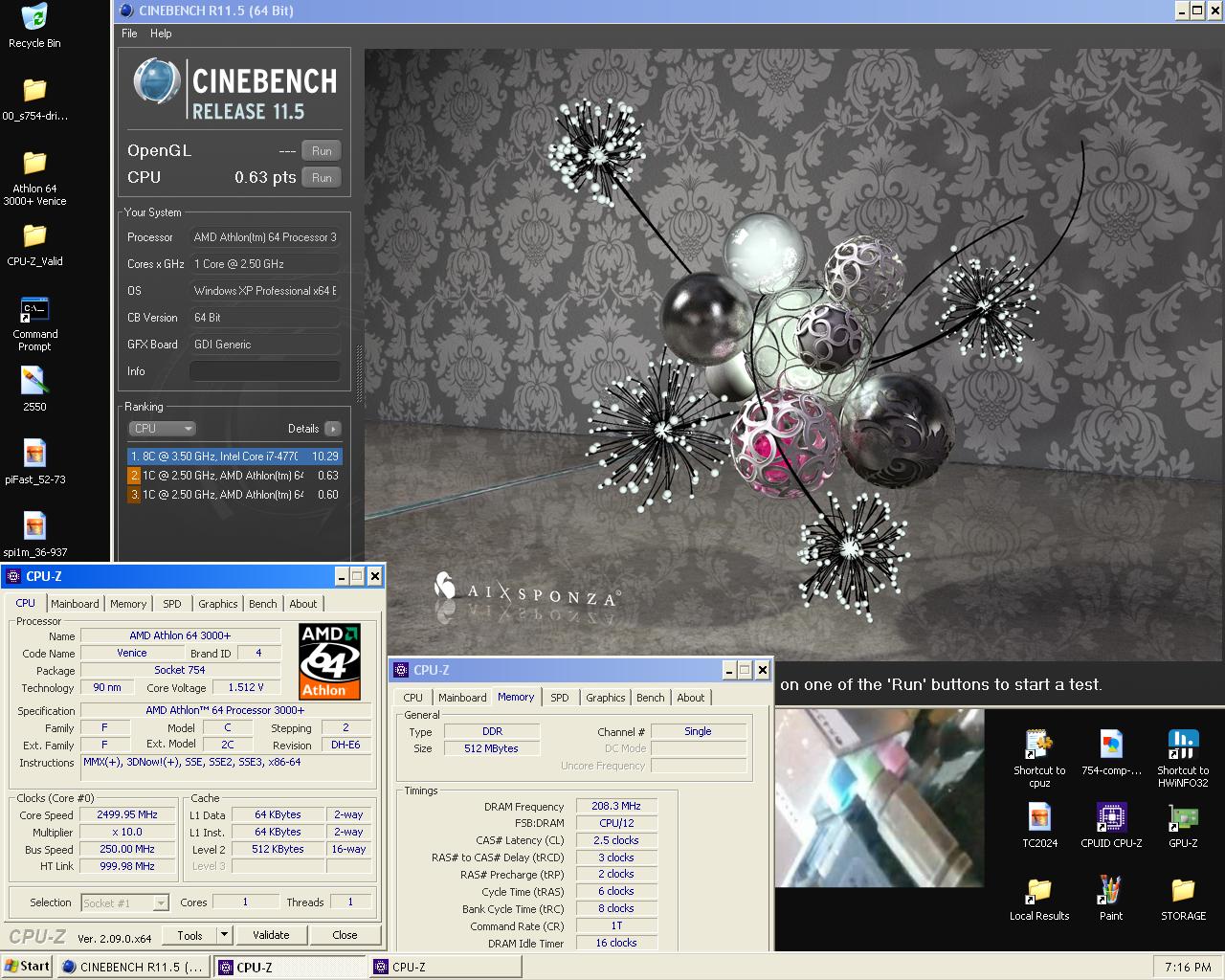
Task: Click Memory CPU-Z window title icon
Action: (402, 670)
